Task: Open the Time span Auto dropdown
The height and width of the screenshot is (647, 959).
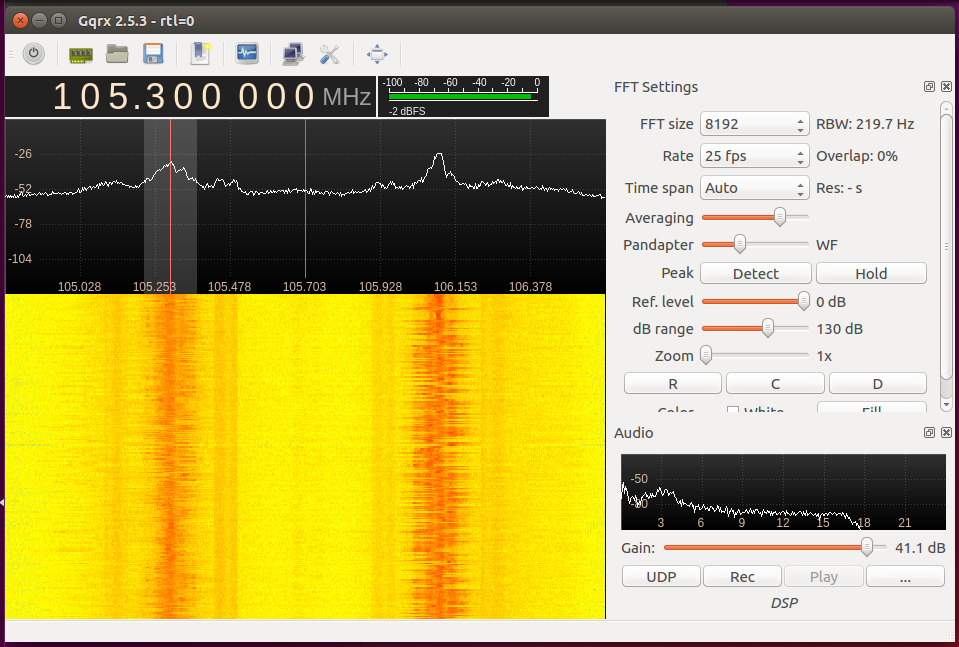Action: click(x=754, y=188)
